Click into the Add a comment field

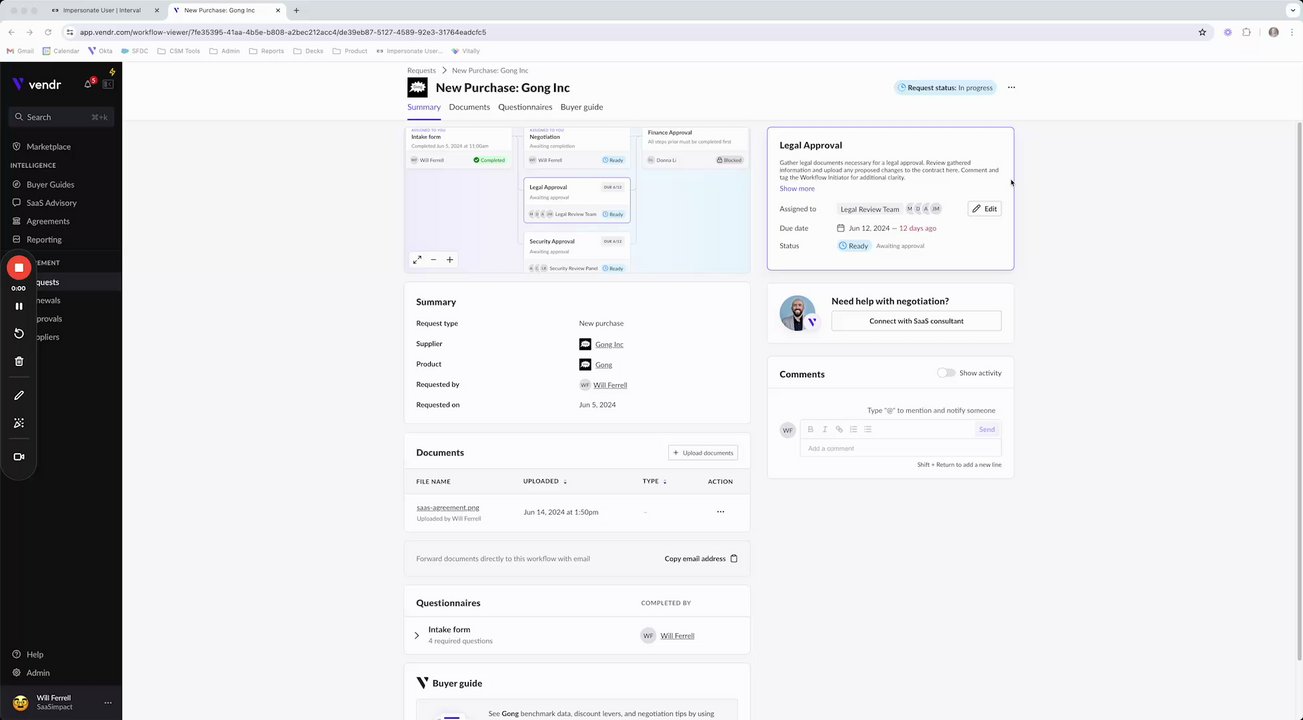(x=900, y=448)
